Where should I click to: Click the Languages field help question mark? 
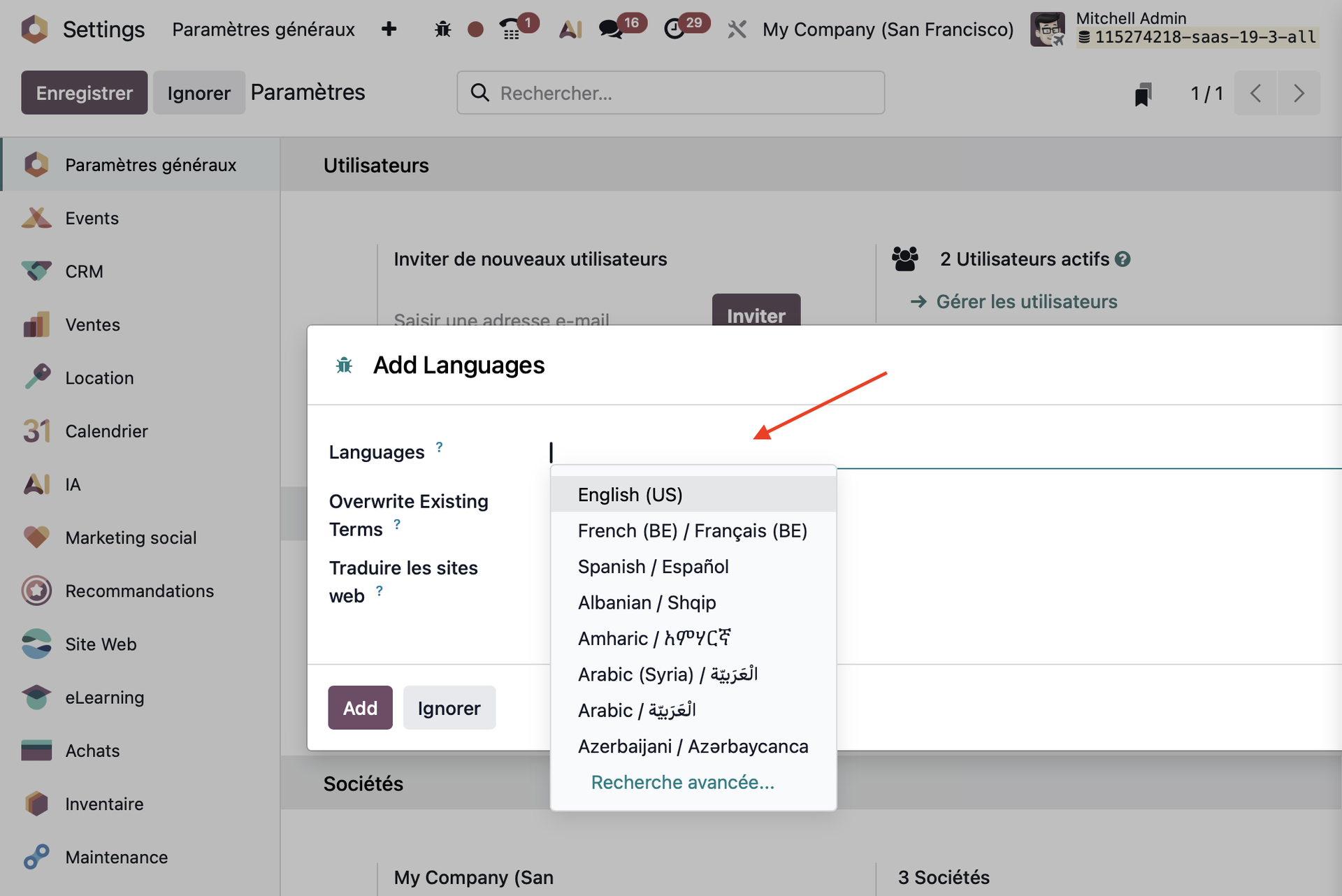(439, 447)
